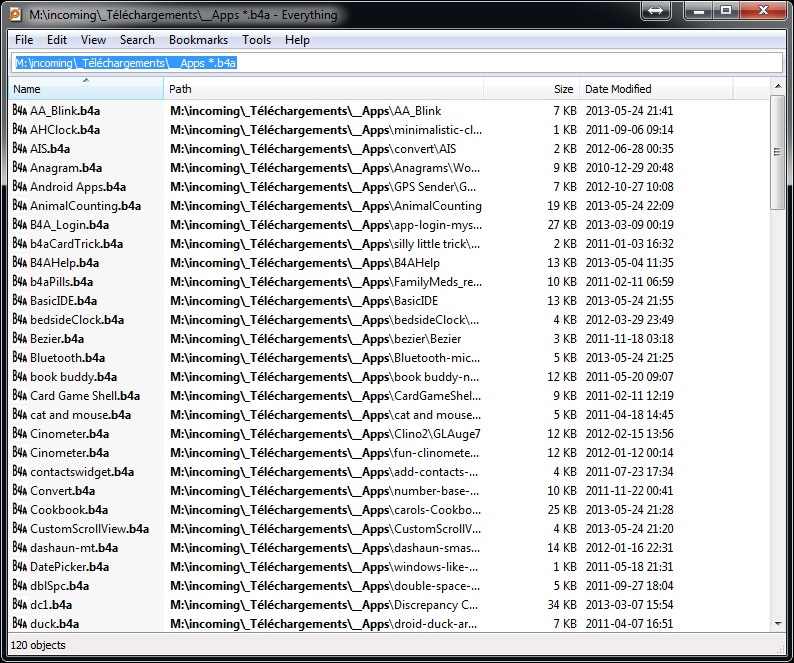
Task: Click the B4A icon of Anagram.b4a
Action: tap(20, 168)
